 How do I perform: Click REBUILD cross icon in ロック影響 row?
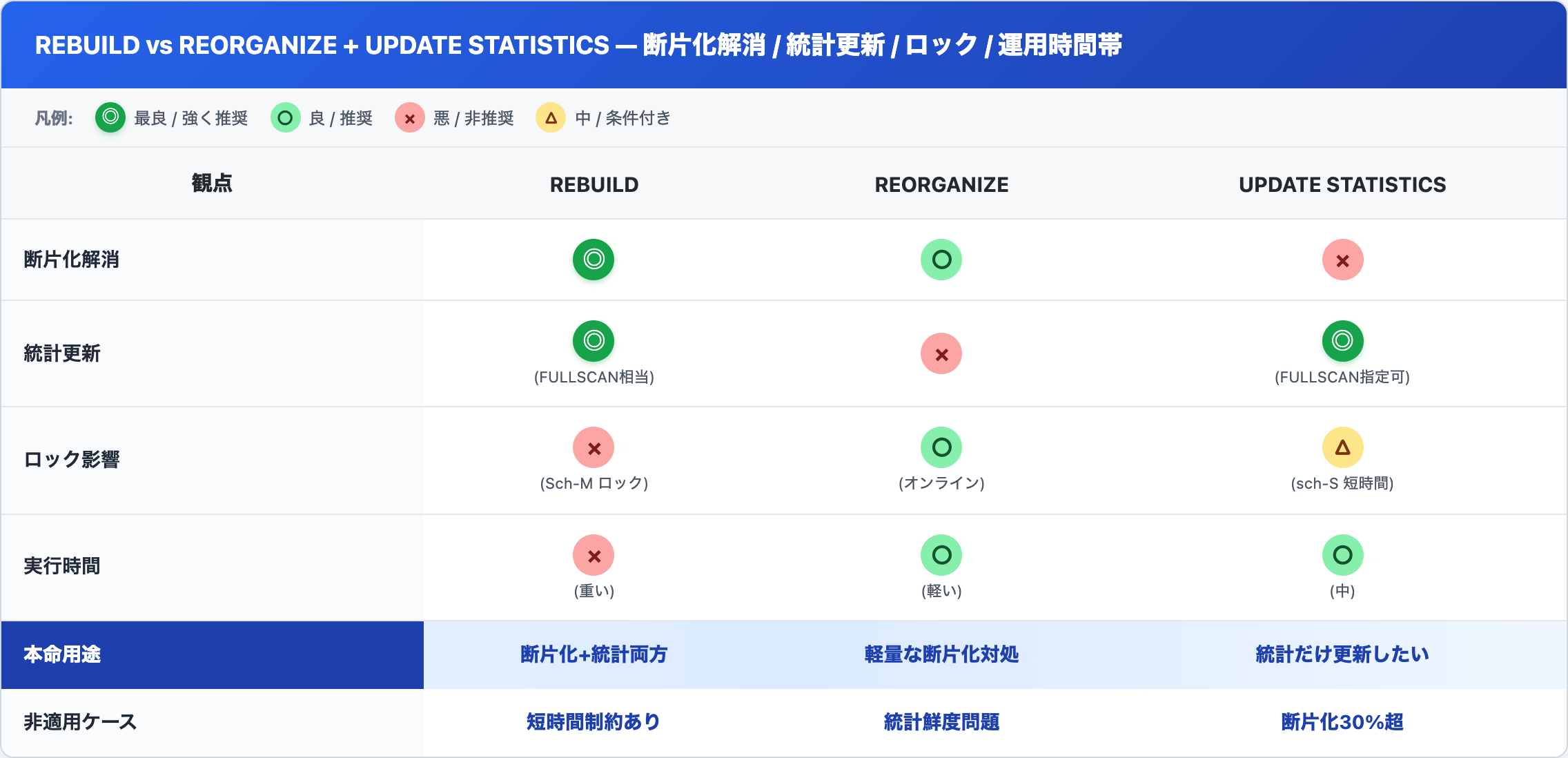pyautogui.click(x=594, y=447)
